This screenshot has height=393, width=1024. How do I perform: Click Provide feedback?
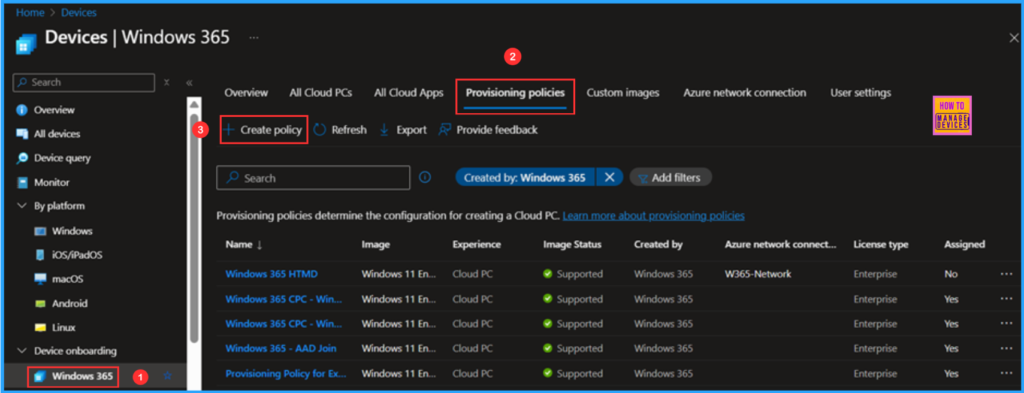[488, 130]
